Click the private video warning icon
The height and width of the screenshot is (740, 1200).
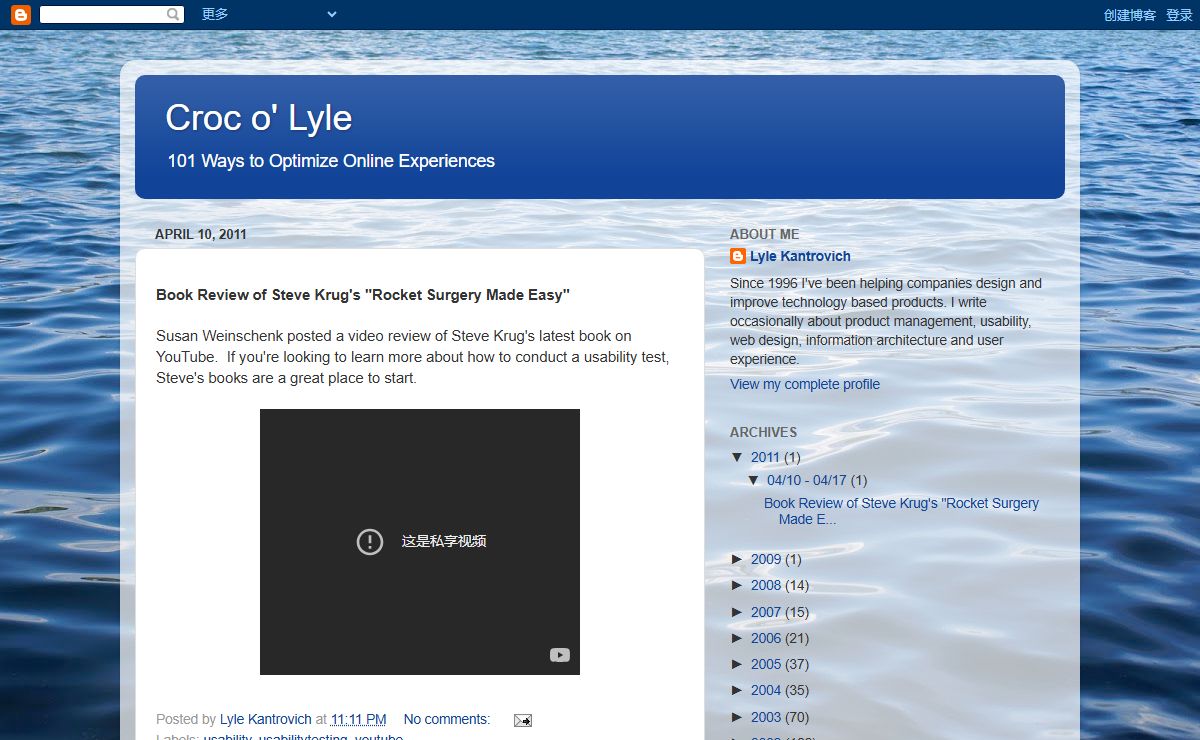[370, 541]
